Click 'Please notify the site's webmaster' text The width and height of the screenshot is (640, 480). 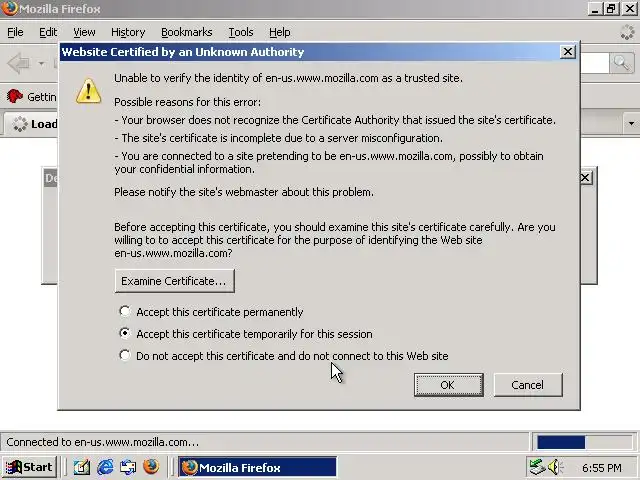(x=244, y=192)
